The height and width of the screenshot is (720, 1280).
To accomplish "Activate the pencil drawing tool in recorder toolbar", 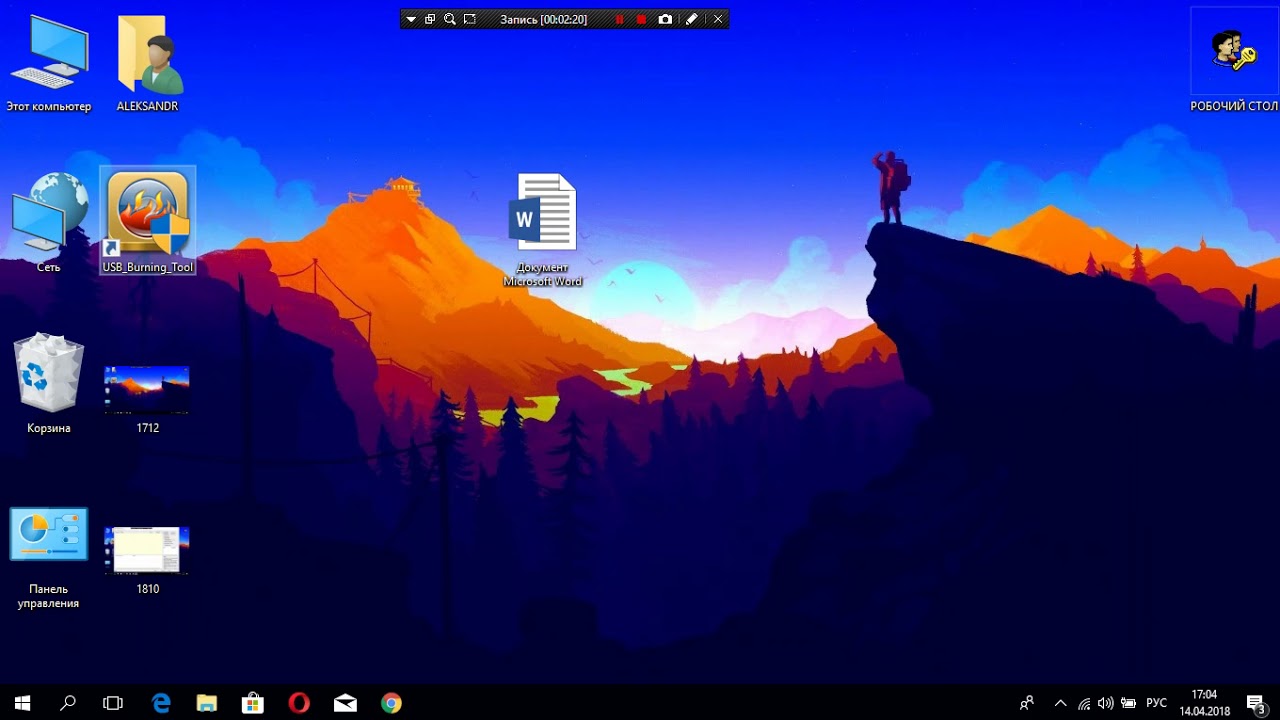I will coord(691,19).
